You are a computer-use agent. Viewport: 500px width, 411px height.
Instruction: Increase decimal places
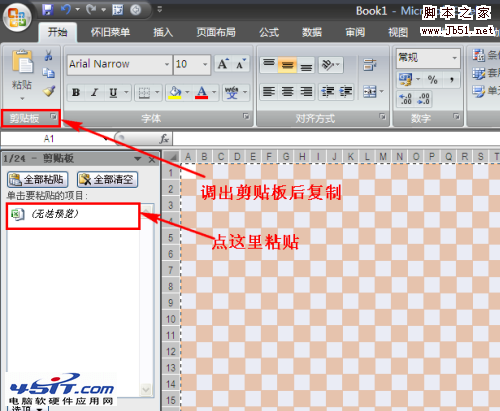pos(405,99)
